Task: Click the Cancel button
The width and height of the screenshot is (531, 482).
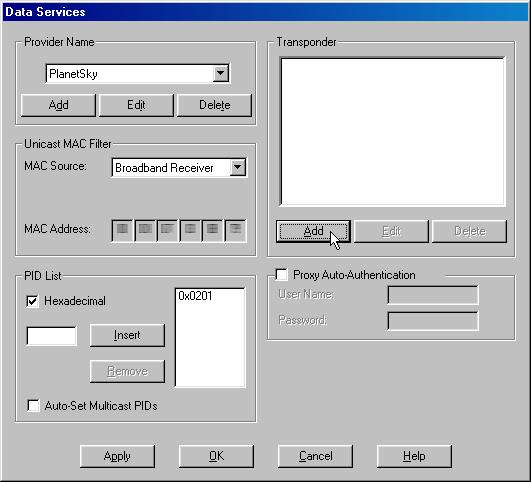Action: click(x=315, y=456)
